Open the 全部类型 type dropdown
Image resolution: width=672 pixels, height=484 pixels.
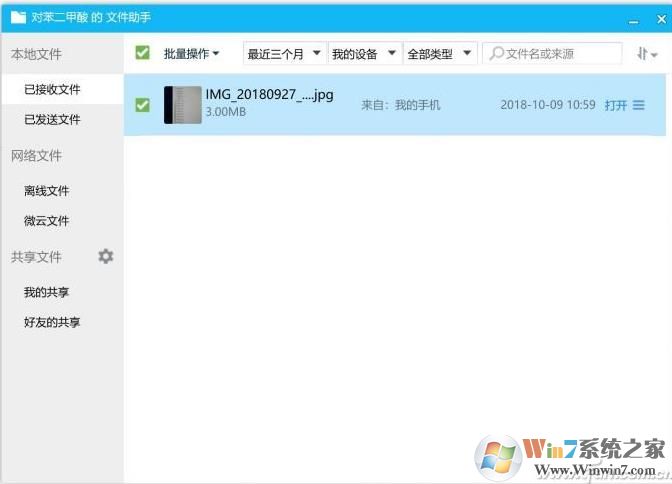440,54
